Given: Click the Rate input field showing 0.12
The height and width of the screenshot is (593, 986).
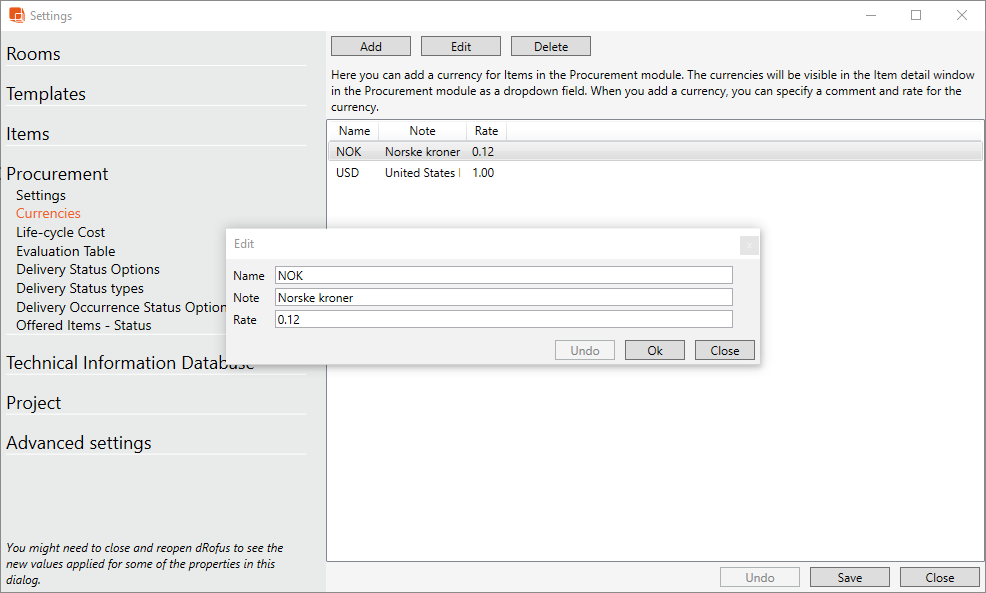Looking at the screenshot, I should (503, 319).
